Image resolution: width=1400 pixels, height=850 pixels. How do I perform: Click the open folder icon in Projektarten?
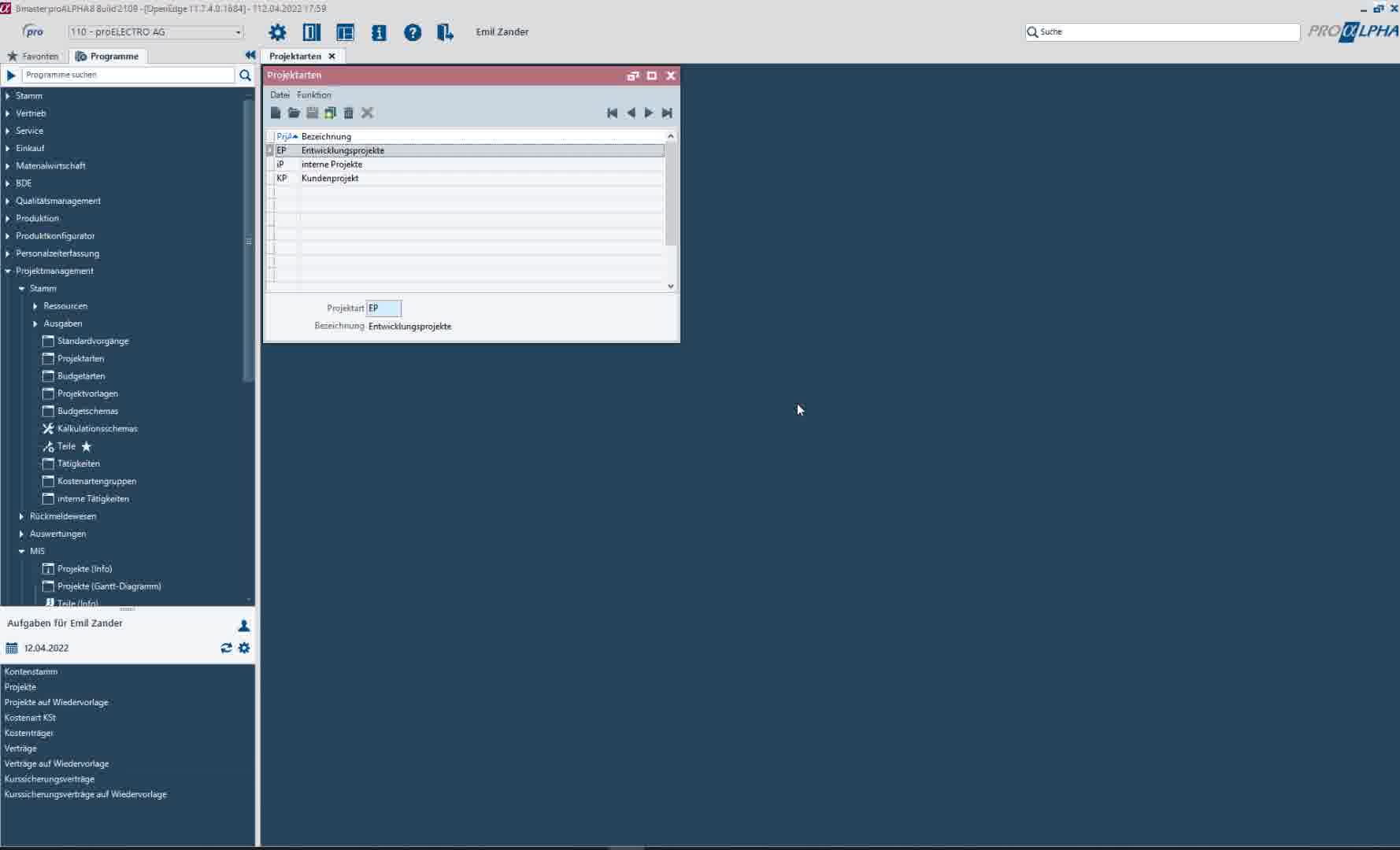pyautogui.click(x=294, y=113)
